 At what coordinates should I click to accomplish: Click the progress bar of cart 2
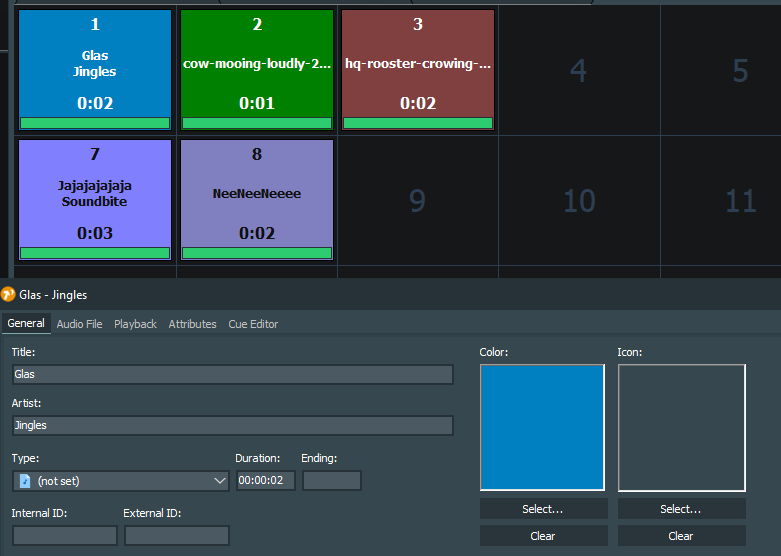coord(257,123)
